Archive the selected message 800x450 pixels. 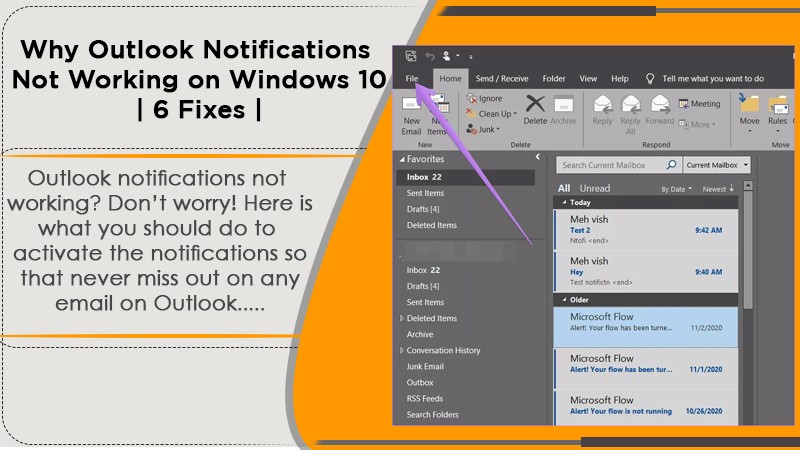click(563, 110)
